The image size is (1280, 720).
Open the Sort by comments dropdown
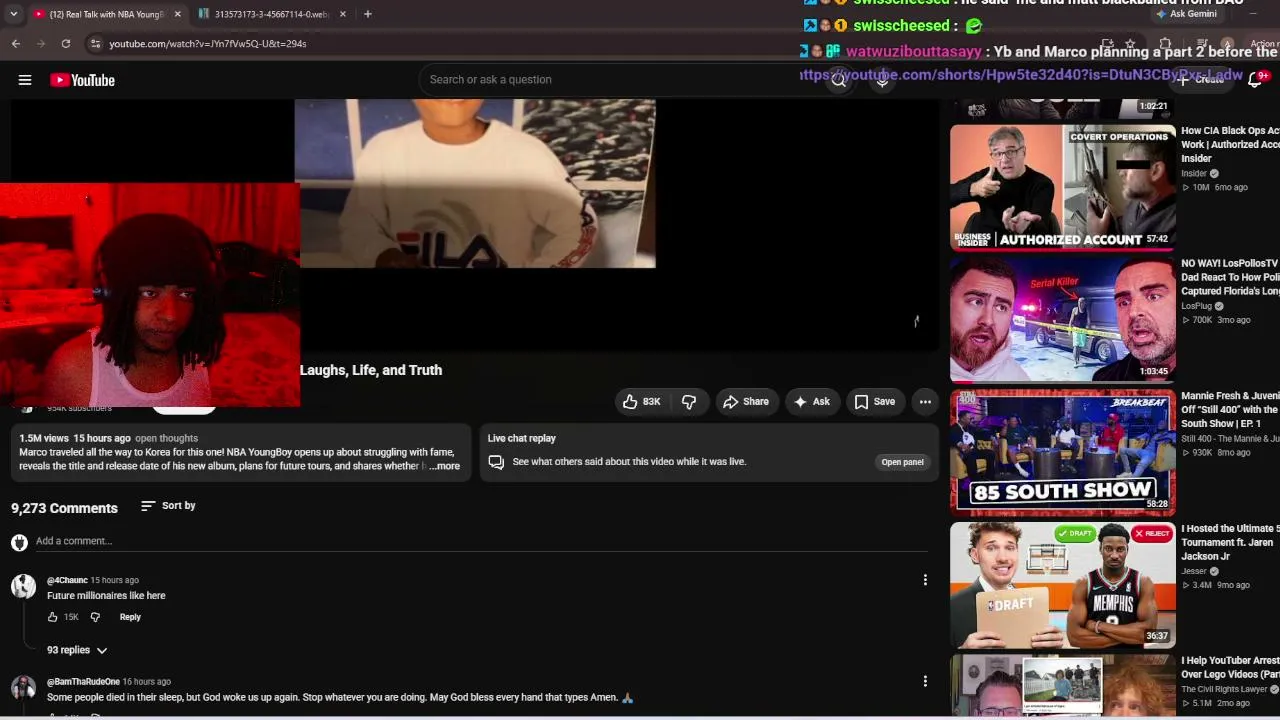pos(168,506)
